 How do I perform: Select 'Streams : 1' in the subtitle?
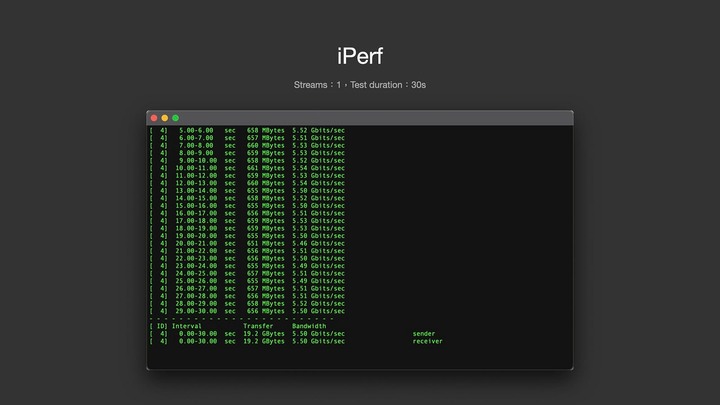coord(317,85)
